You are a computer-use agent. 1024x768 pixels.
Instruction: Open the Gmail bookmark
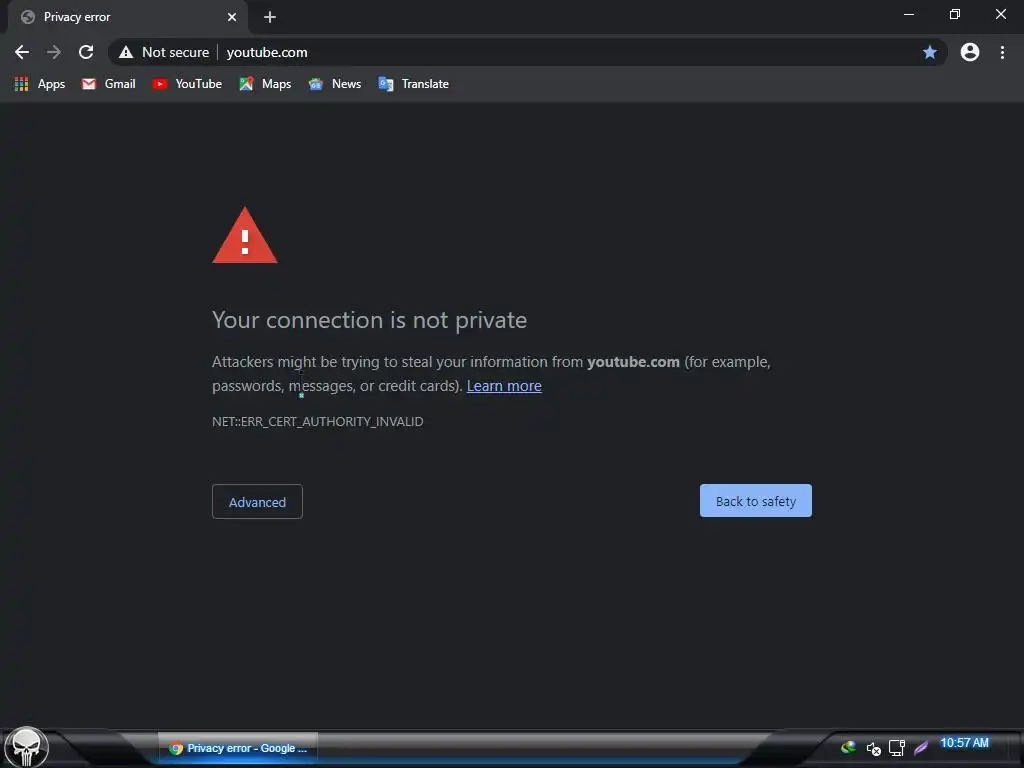(x=108, y=84)
